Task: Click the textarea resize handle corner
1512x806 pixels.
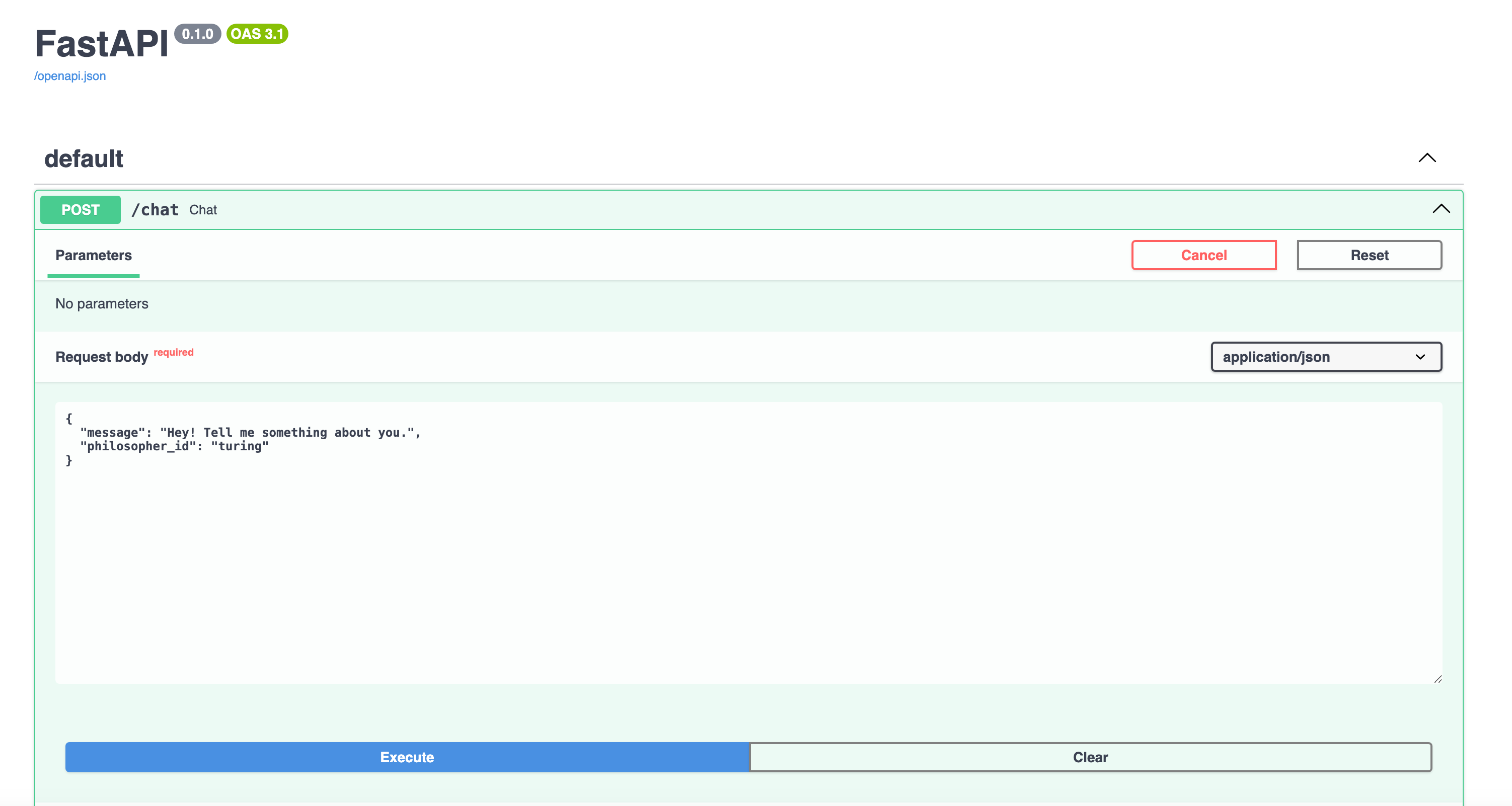Action: pyautogui.click(x=1438, y=679)
